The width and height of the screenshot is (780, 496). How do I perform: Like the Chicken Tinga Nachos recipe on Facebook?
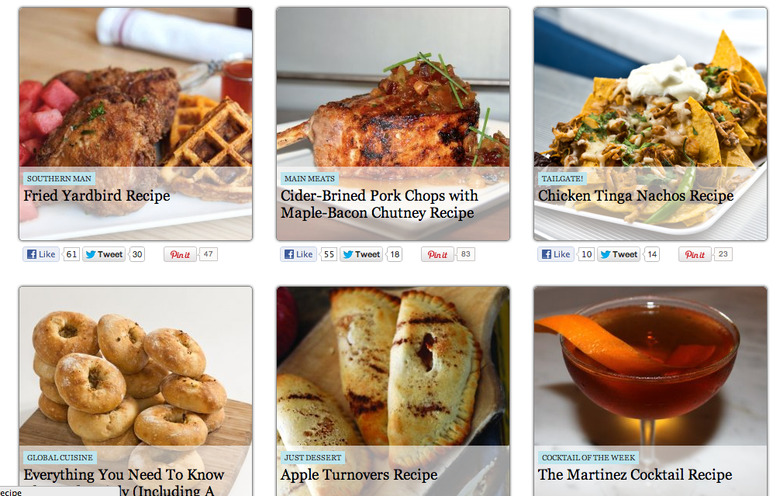(556, 254)
